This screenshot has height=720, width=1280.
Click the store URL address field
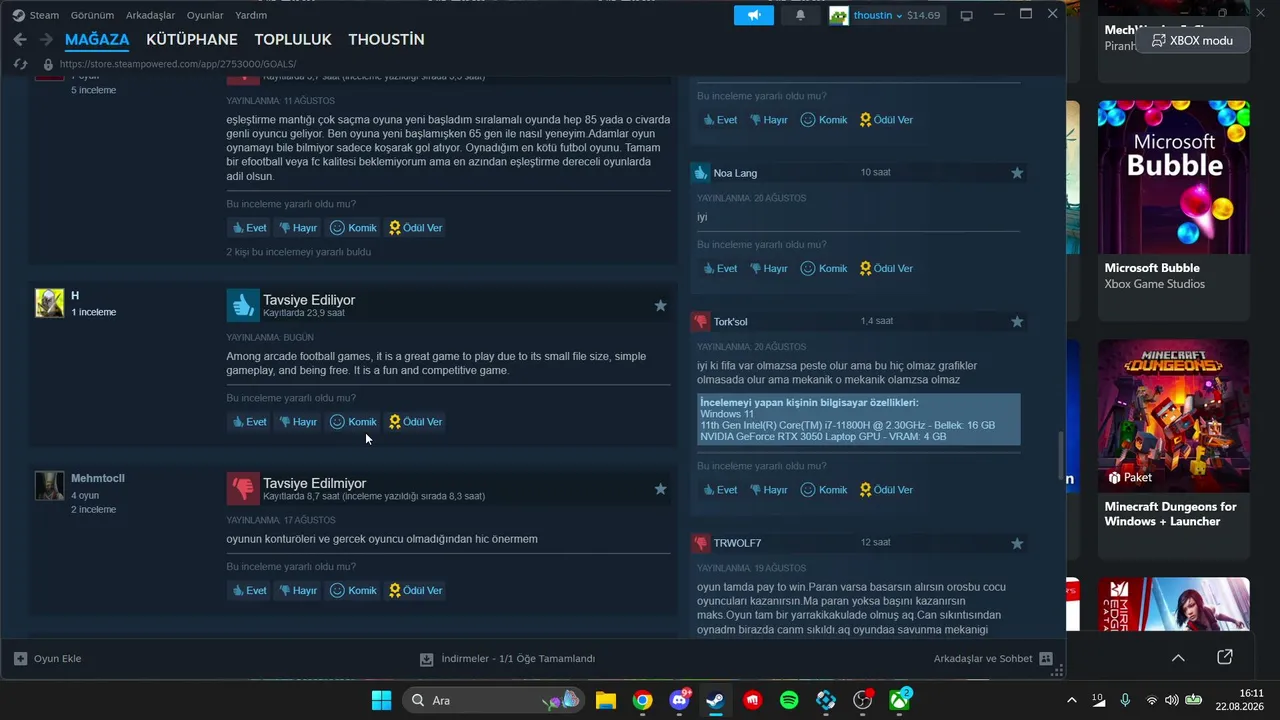coord(178,64)
